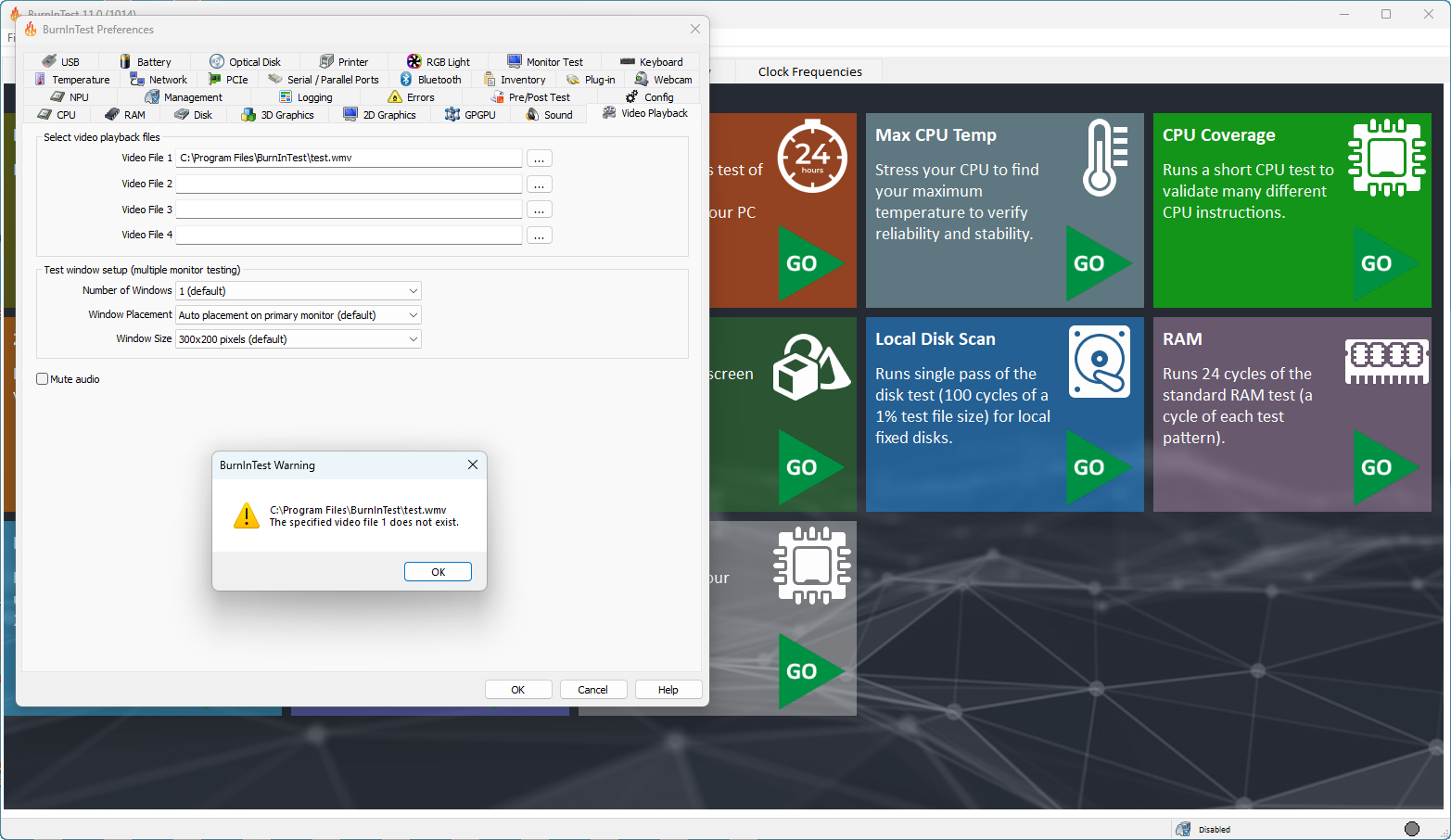
Task: Click the Config gears icon
Action: tap(632, 96)
